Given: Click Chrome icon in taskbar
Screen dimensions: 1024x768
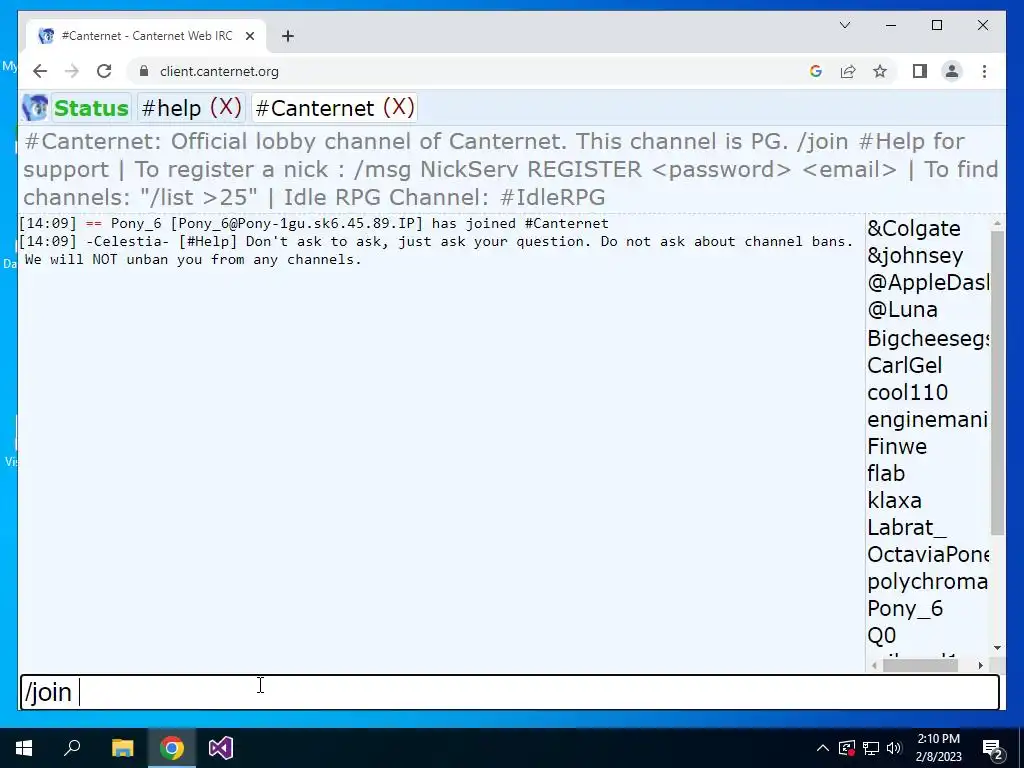Looking at the screenshot, I should 172,748.
